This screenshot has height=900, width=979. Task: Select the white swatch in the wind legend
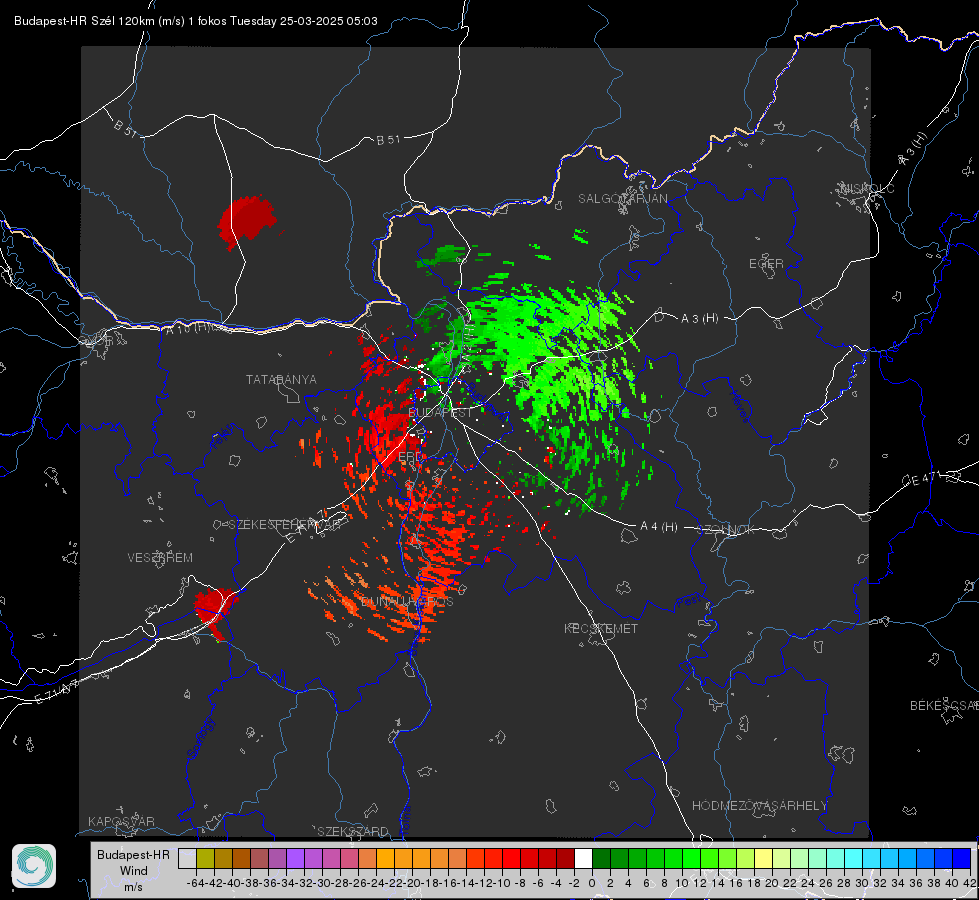coord(583,859)
